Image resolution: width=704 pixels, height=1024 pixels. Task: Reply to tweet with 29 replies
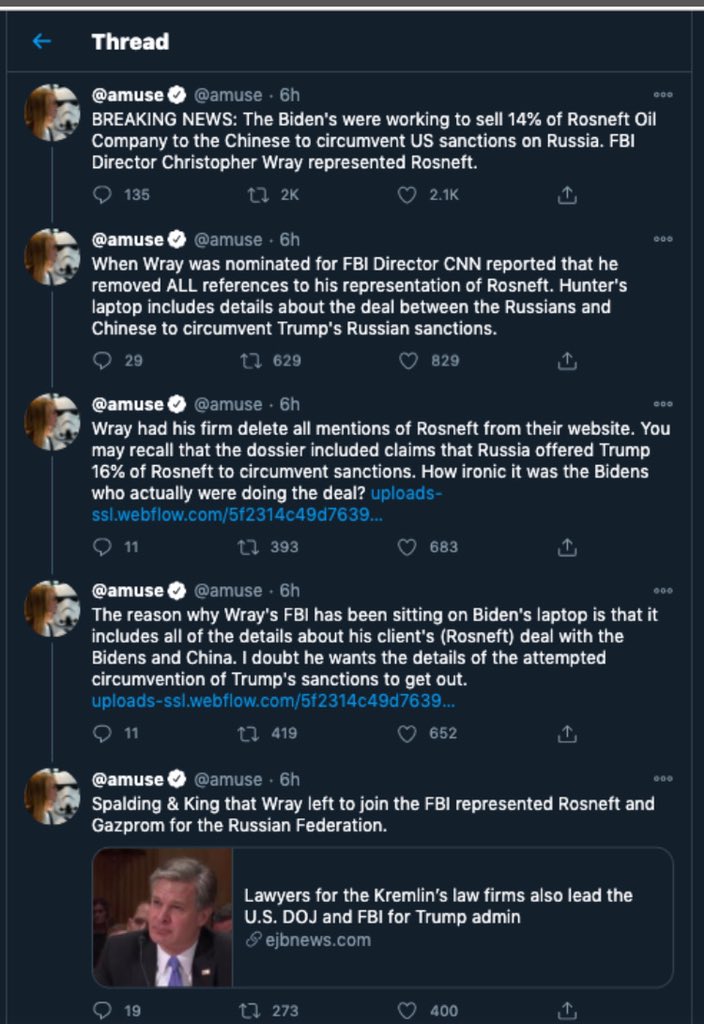coord(103,360)
